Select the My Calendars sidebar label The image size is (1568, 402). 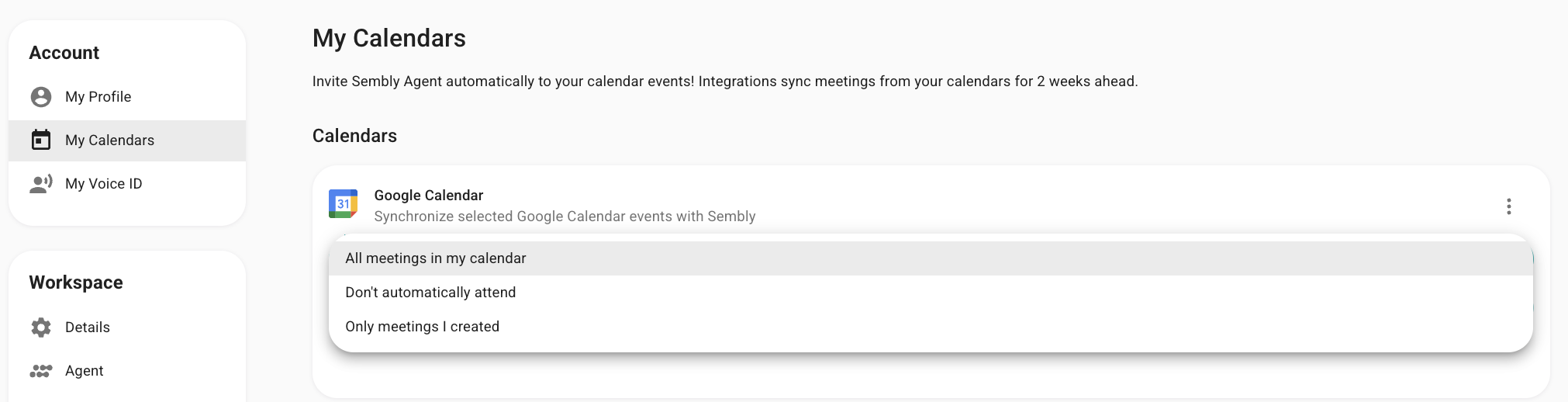(109, 140)
